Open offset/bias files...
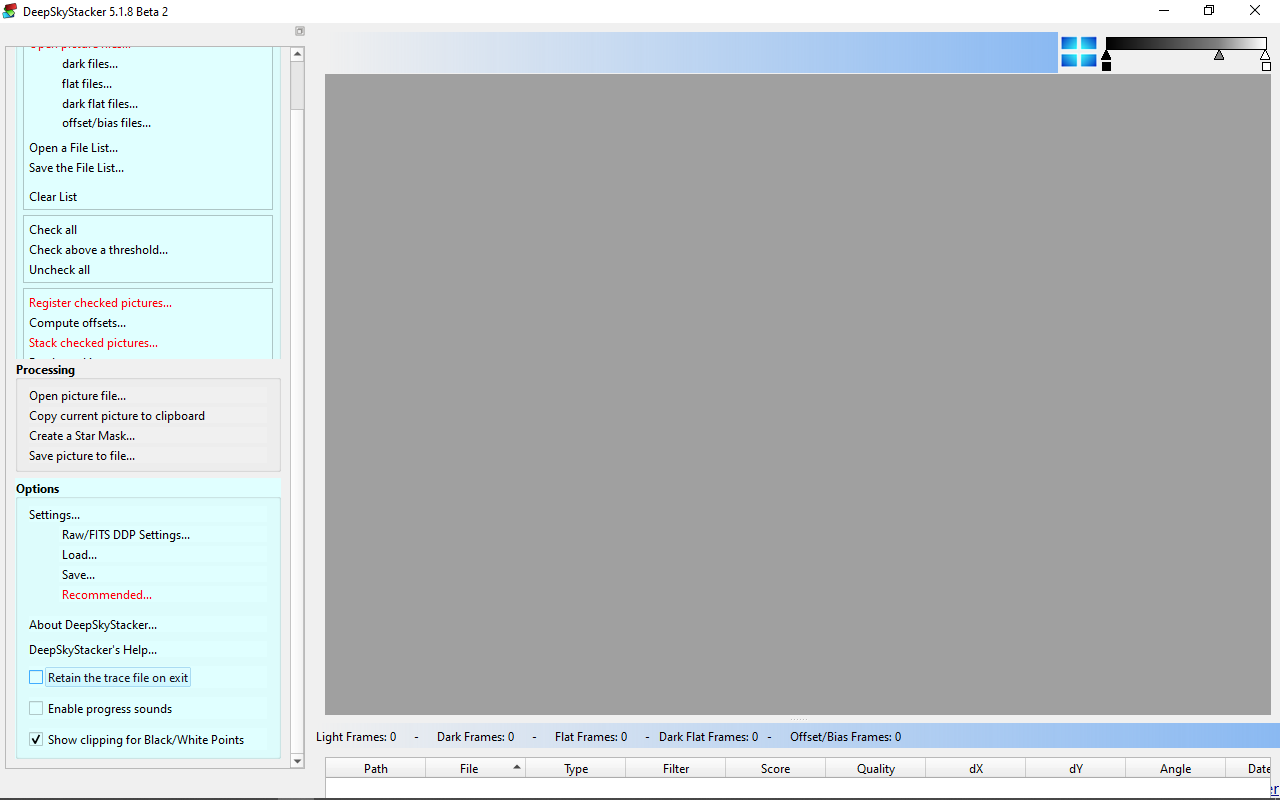The height and width of the screenshot is (800, 1280). (106, 123)
